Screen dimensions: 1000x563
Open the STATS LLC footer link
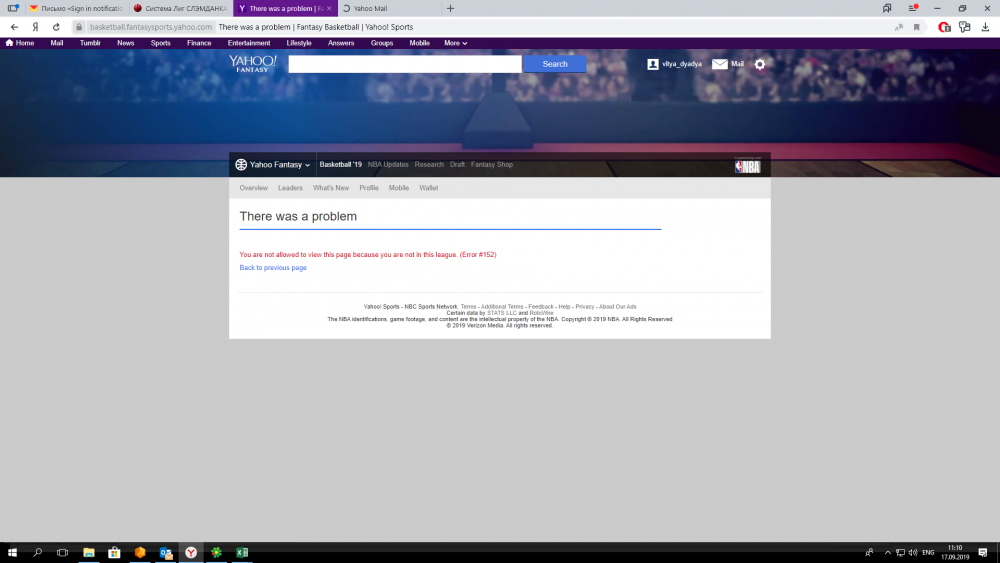point(502,313)
